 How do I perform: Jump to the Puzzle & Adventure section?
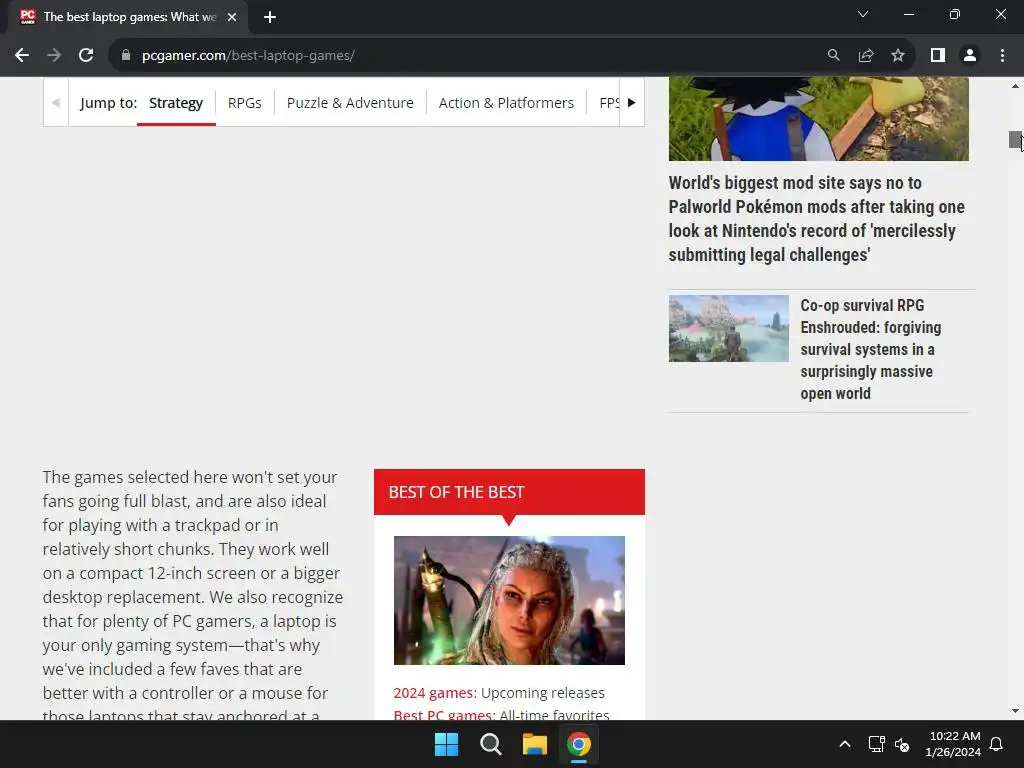(x=350, y=103)
